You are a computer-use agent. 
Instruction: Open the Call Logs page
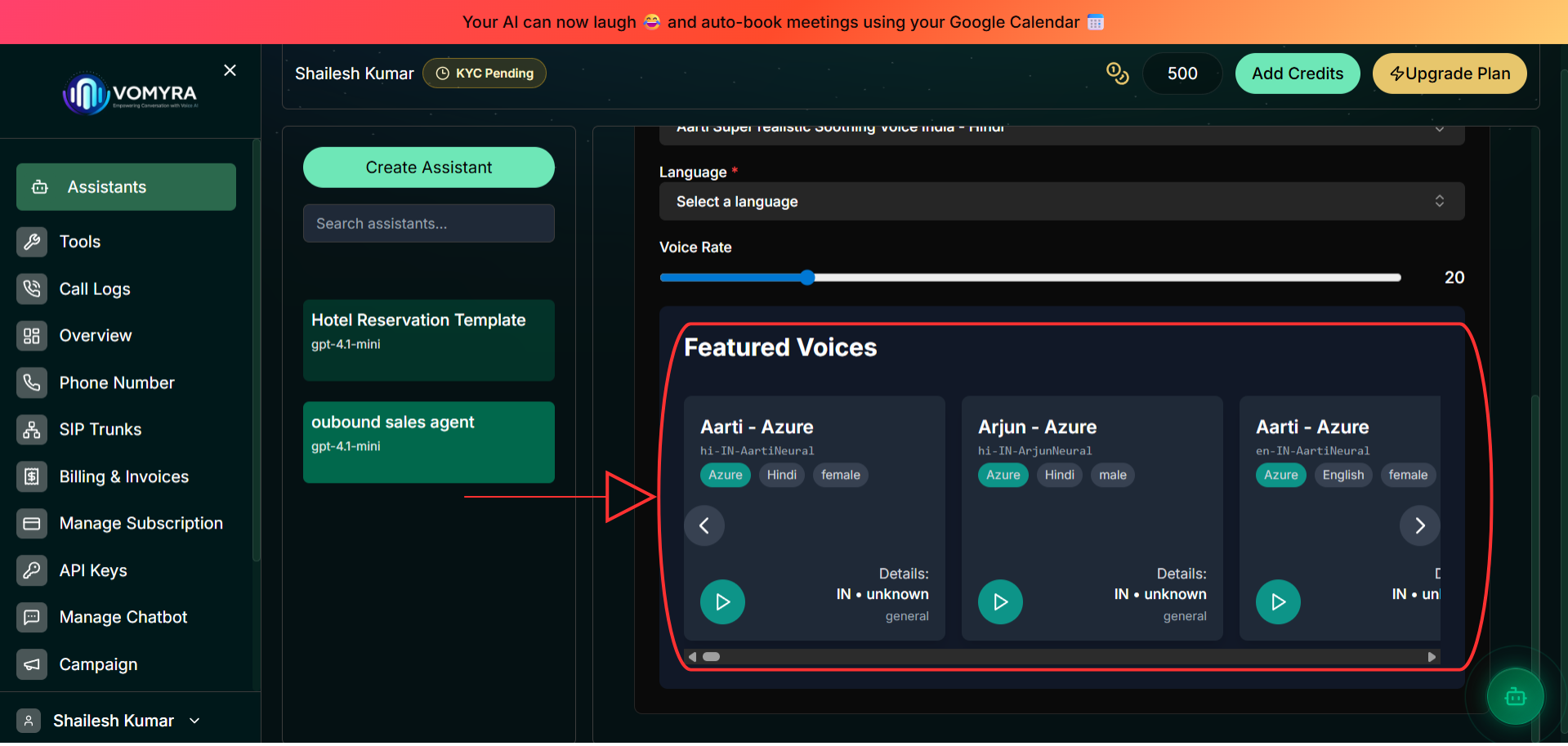(x=95, y=288)
